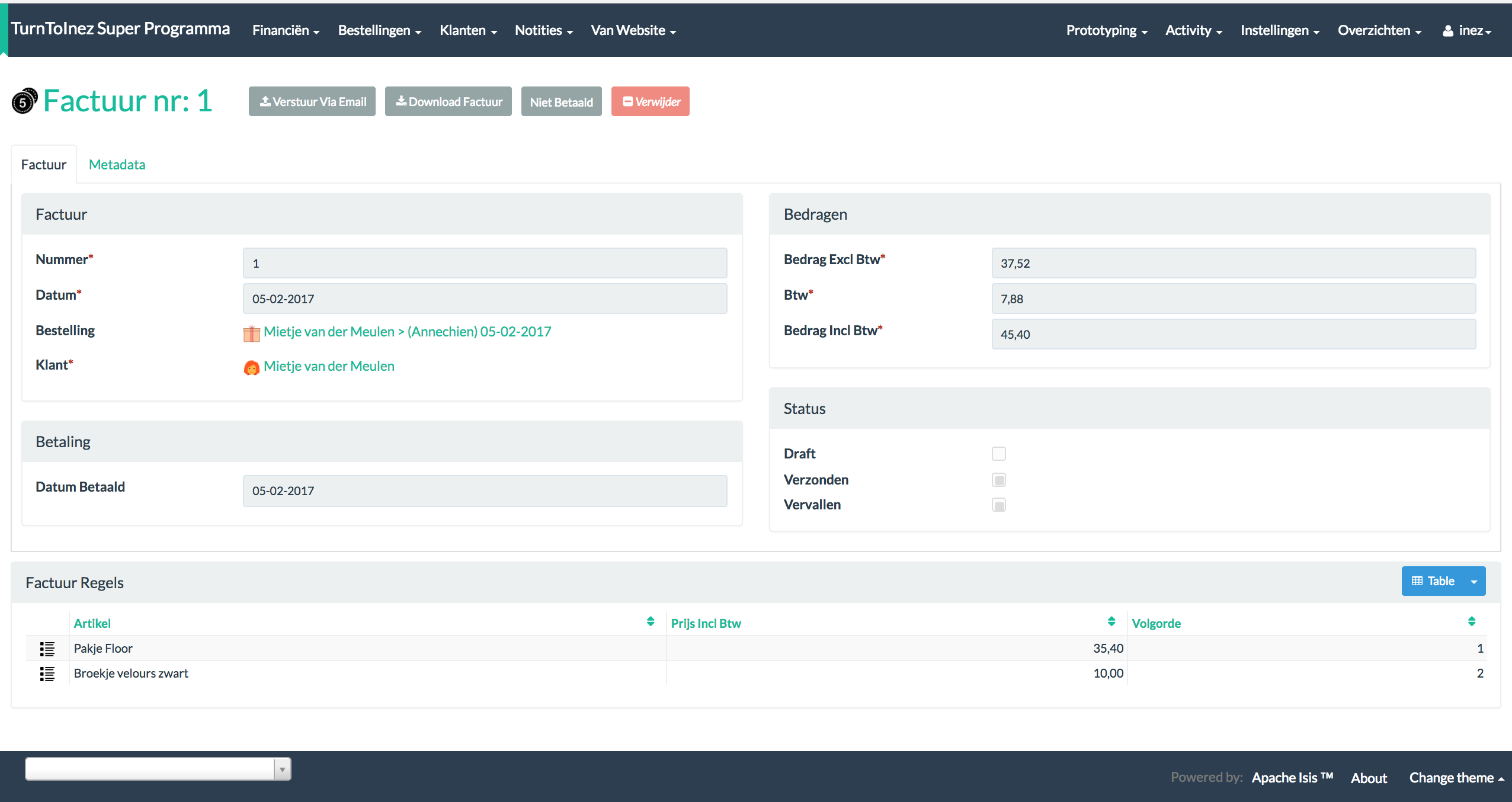
Task: Open the About link in footer
Action: (x=1369, y=778)
